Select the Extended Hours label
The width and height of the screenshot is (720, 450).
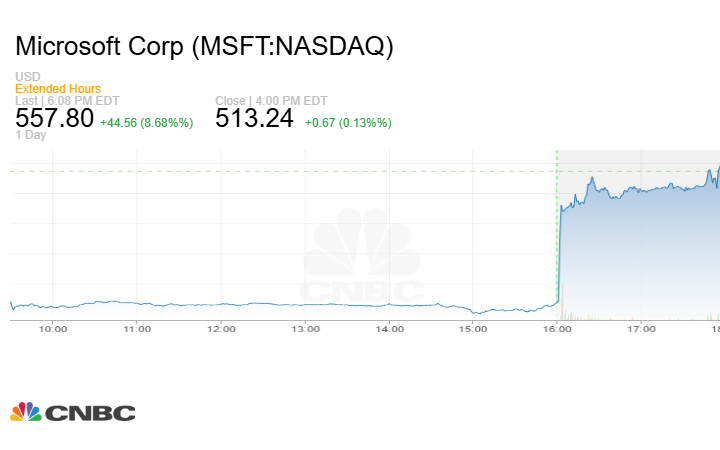pyautogui.click(x=58, y=89)
